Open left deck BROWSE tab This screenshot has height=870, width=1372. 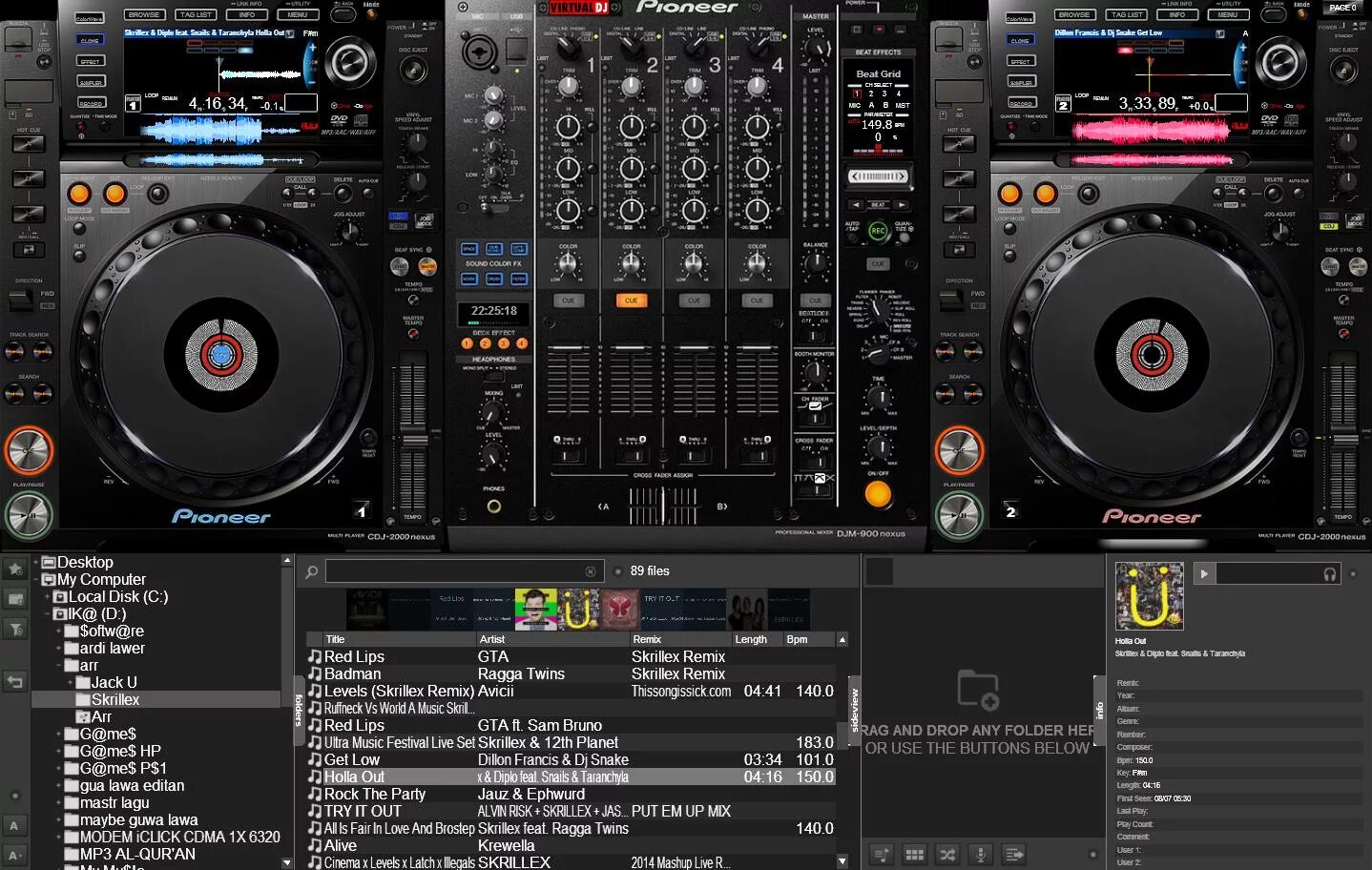tap(144, 14)
